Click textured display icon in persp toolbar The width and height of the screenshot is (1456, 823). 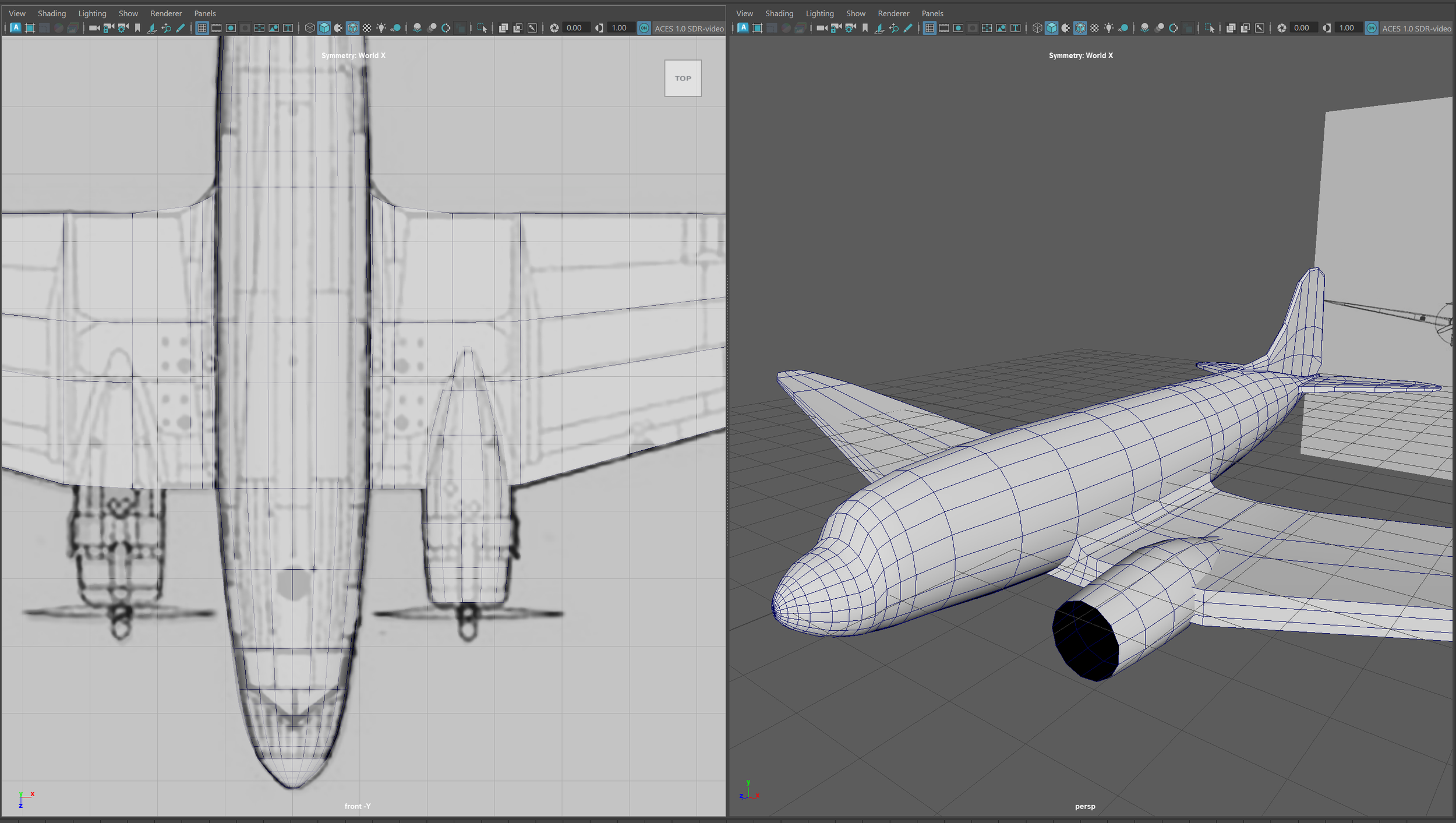coord(1094,28)
